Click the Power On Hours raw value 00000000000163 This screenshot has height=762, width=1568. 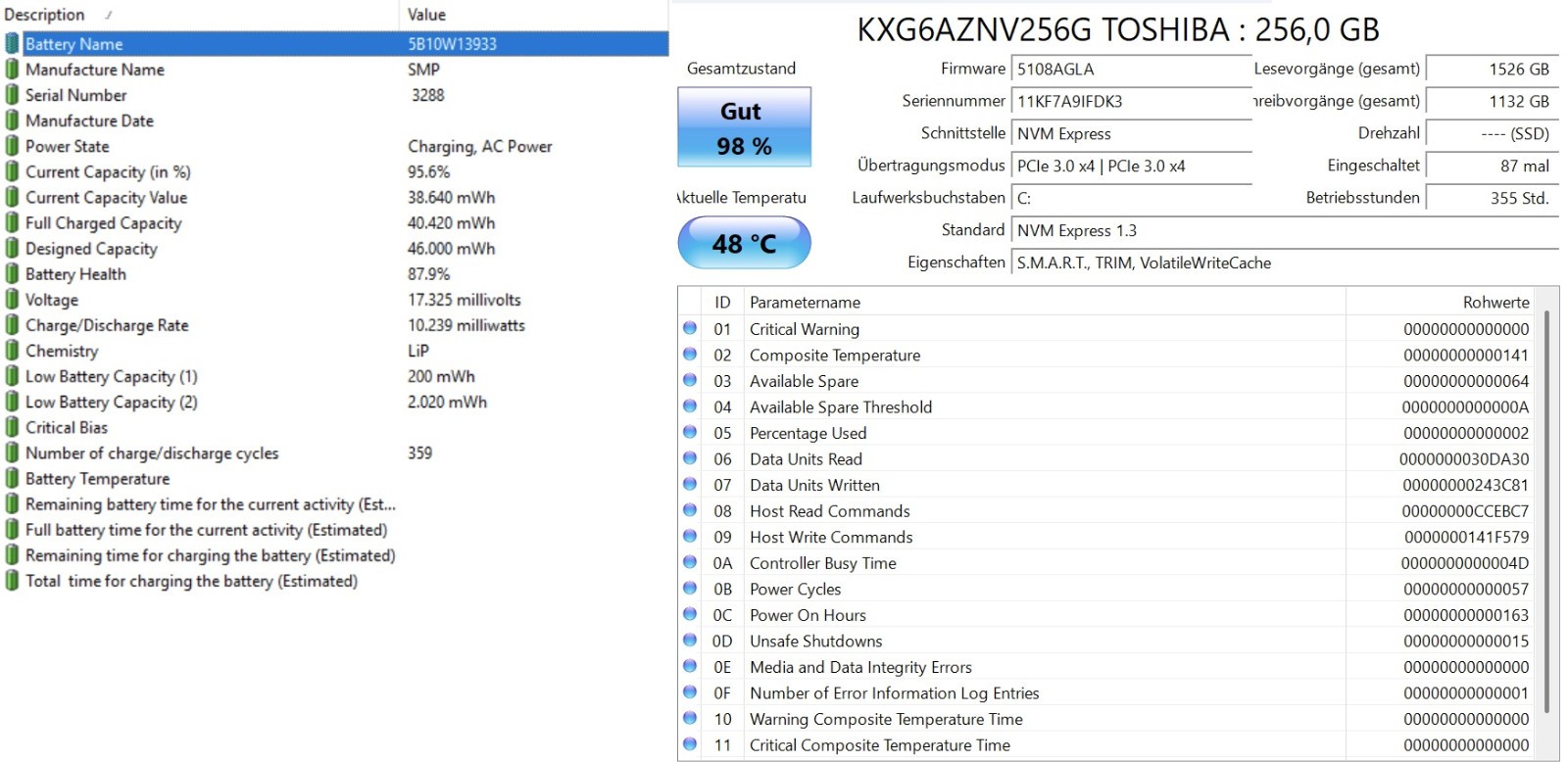[1466, 614]
